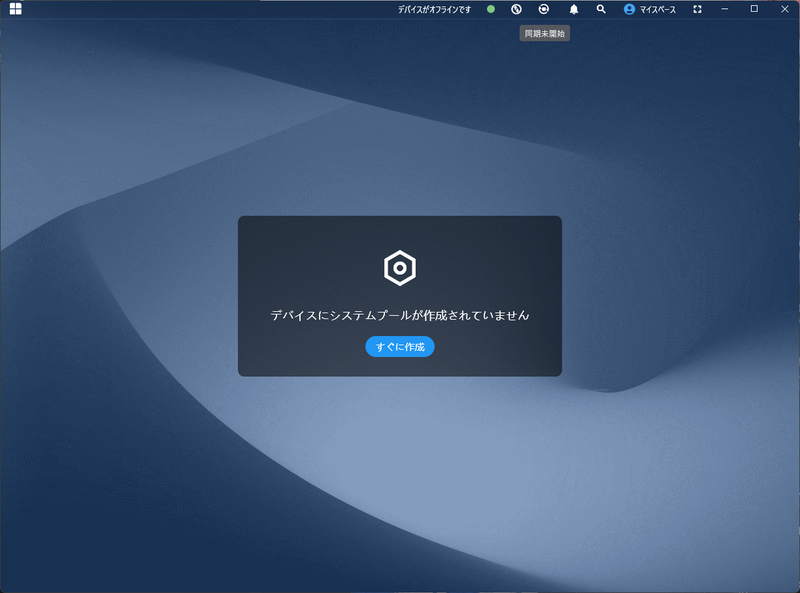Open the network connection globe icon
This screenshot has height=593, width=800.
(x=516, y=9)
